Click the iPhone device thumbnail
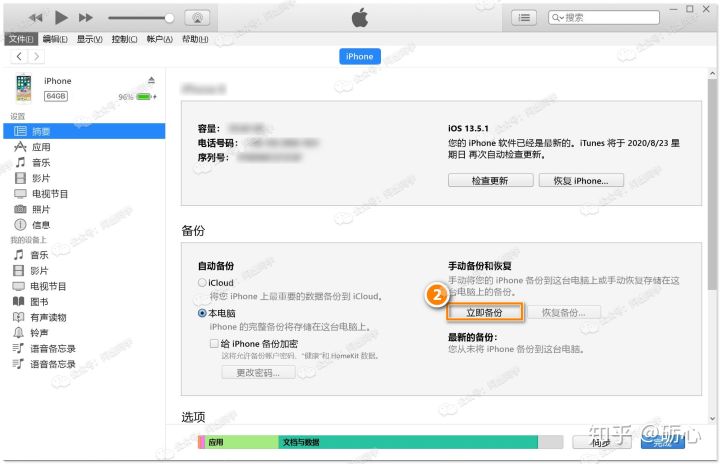The width and height of the screenshot is (720, 464). [x=23, y=88]
